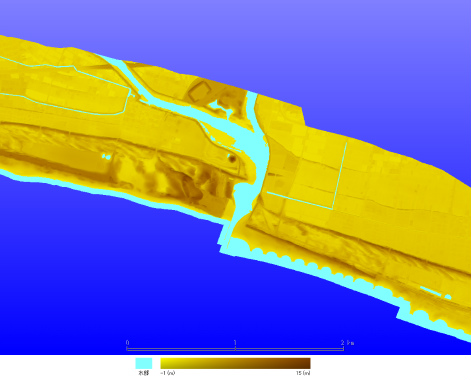Click the dark polygon embankment outline
Image resolution: width=471 pixels, height=380 pixels.
(200, 91)
